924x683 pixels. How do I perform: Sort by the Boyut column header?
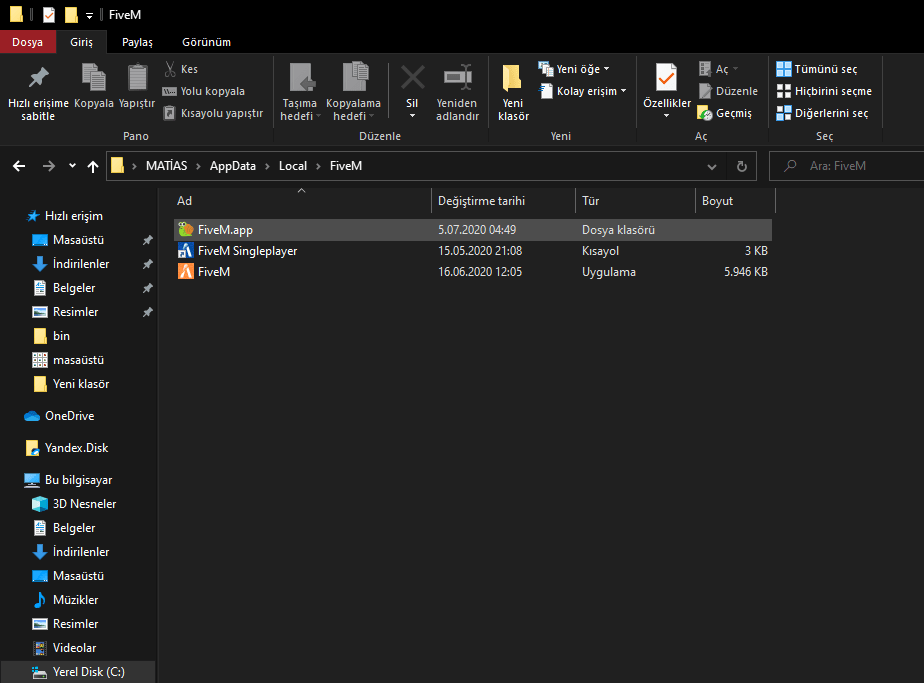coord(735,201)
